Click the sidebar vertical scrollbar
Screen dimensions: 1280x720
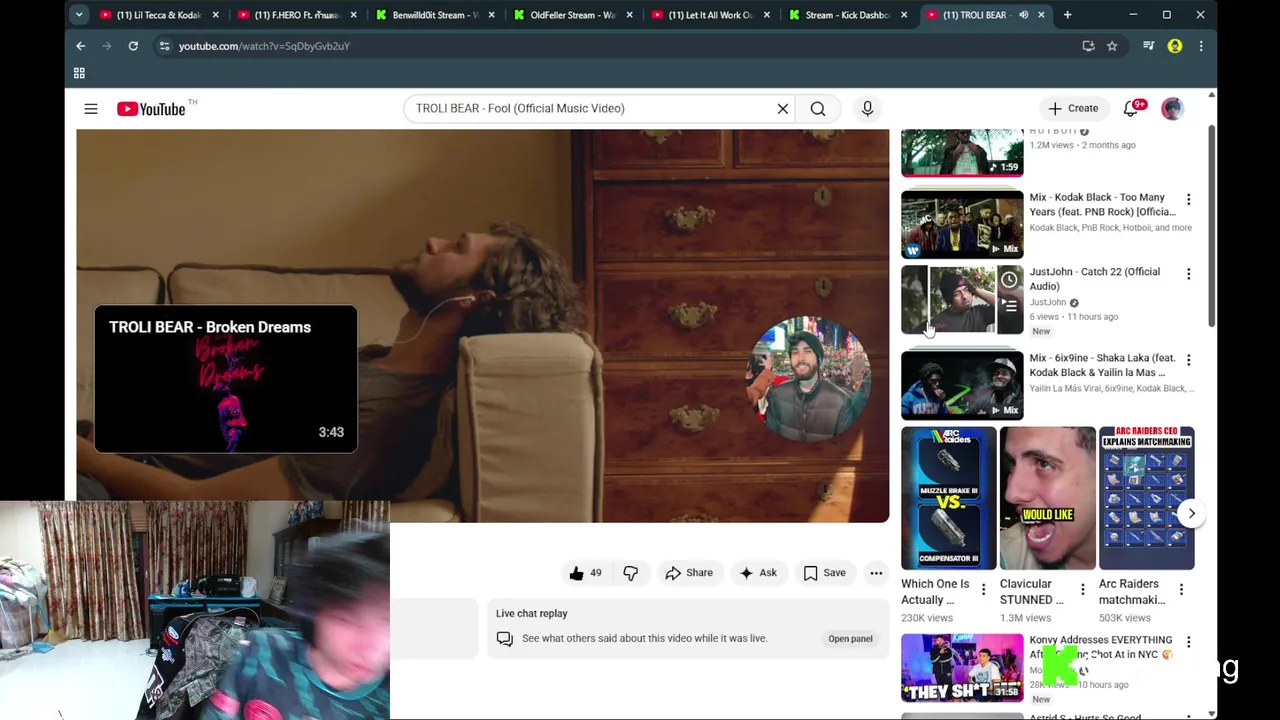click(x=1212, y=225)
